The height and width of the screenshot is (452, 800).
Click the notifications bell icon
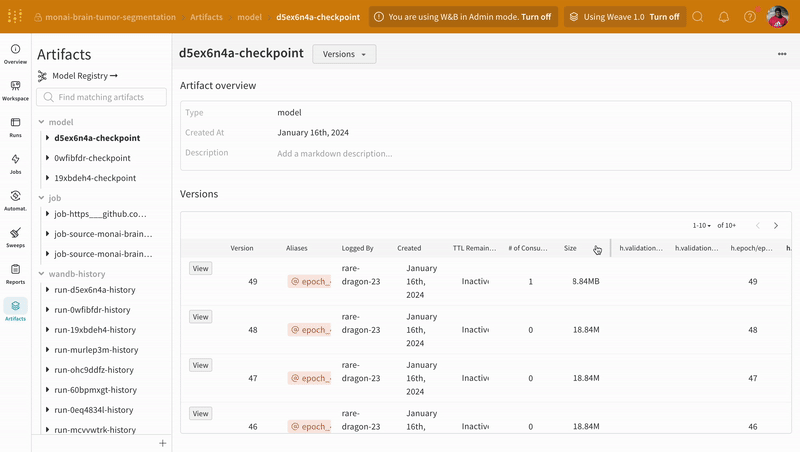[724, 17]
